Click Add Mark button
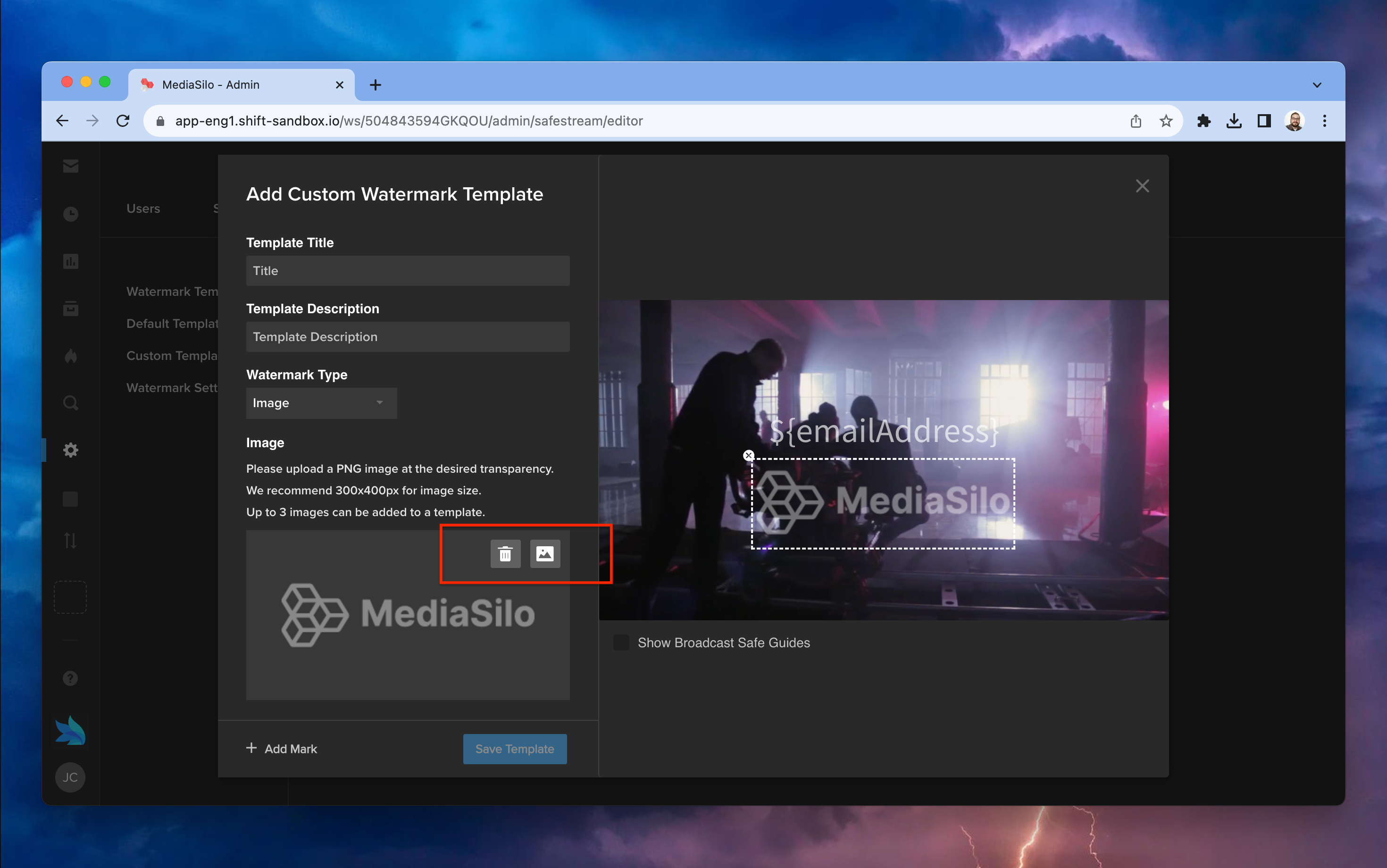This screenshot has height=868, width=1387. click(281, 749)
